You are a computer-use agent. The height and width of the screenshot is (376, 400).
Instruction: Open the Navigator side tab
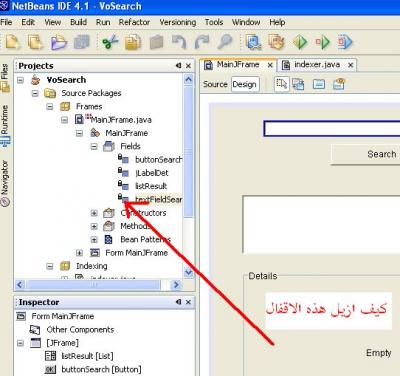coord(5,183)
